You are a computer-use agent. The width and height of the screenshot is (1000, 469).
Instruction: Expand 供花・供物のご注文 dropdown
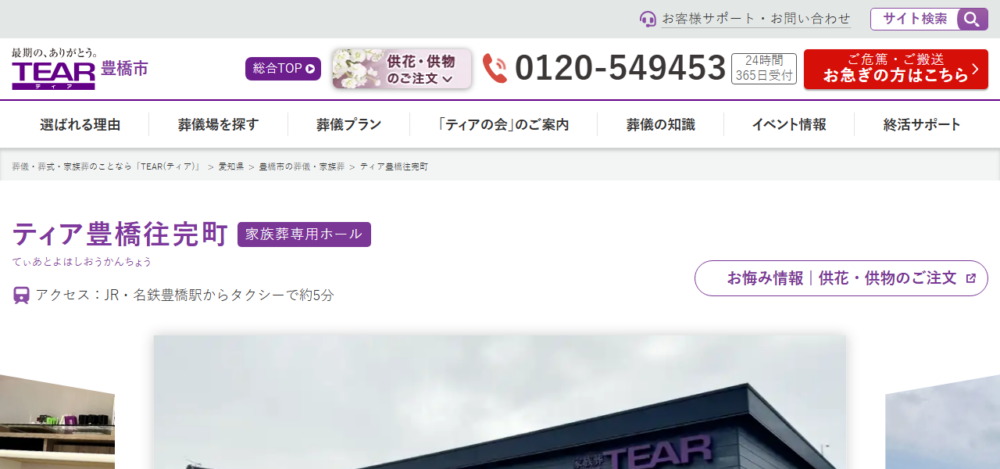coord(402,69)
